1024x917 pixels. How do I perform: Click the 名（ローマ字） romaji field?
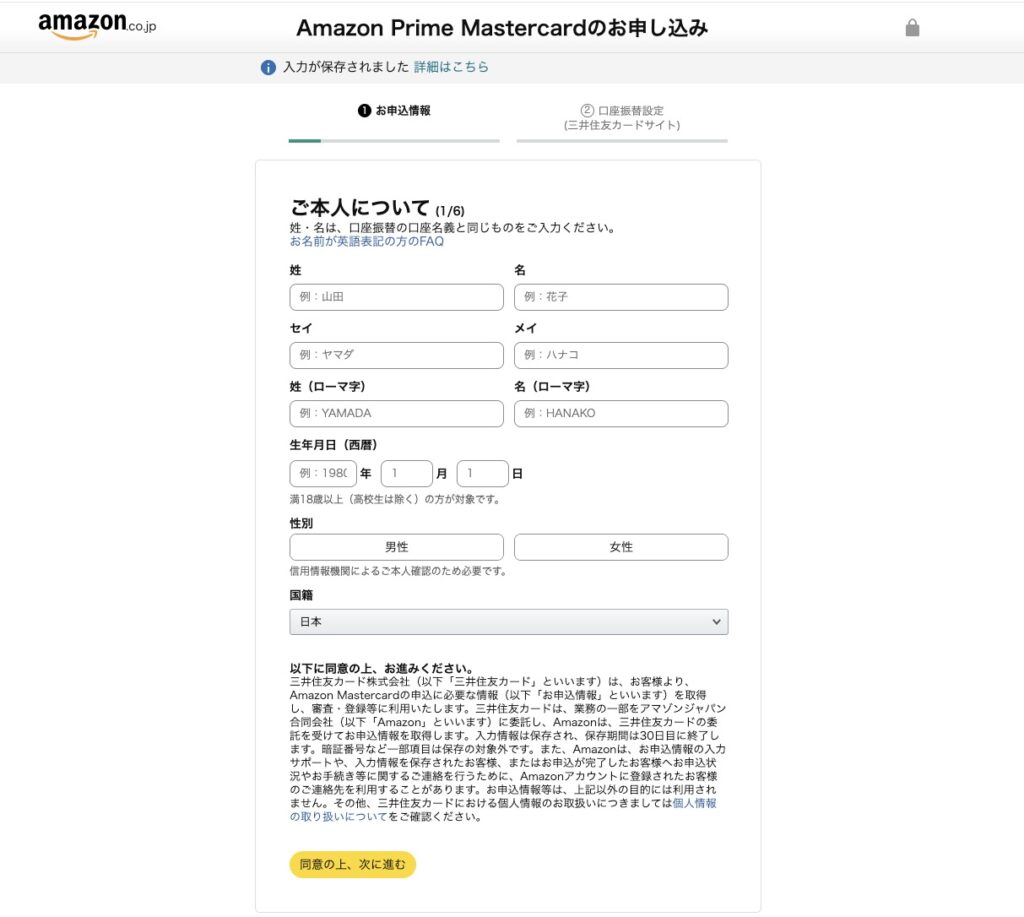621,413
